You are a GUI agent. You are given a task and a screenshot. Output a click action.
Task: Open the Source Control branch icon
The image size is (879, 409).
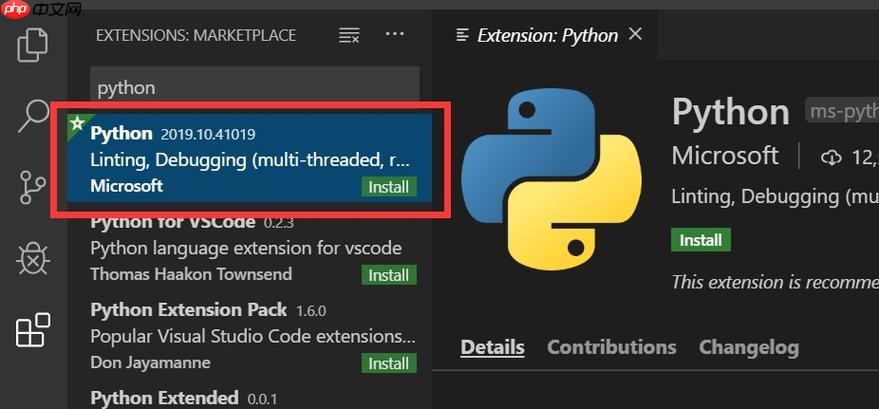[33, 186]
